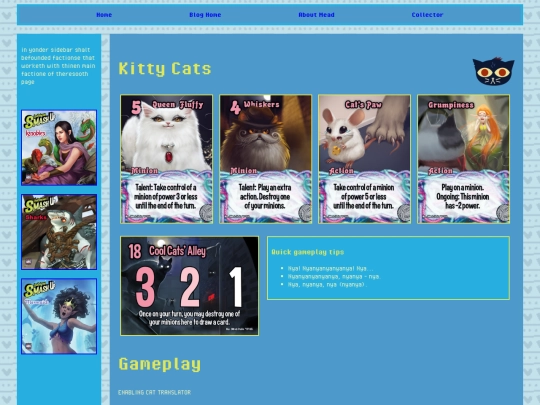Click the tip ending "nyanya - nya."
Image resolution: width=540 pixels, height=405 pixels.
(x=334, y=276)
